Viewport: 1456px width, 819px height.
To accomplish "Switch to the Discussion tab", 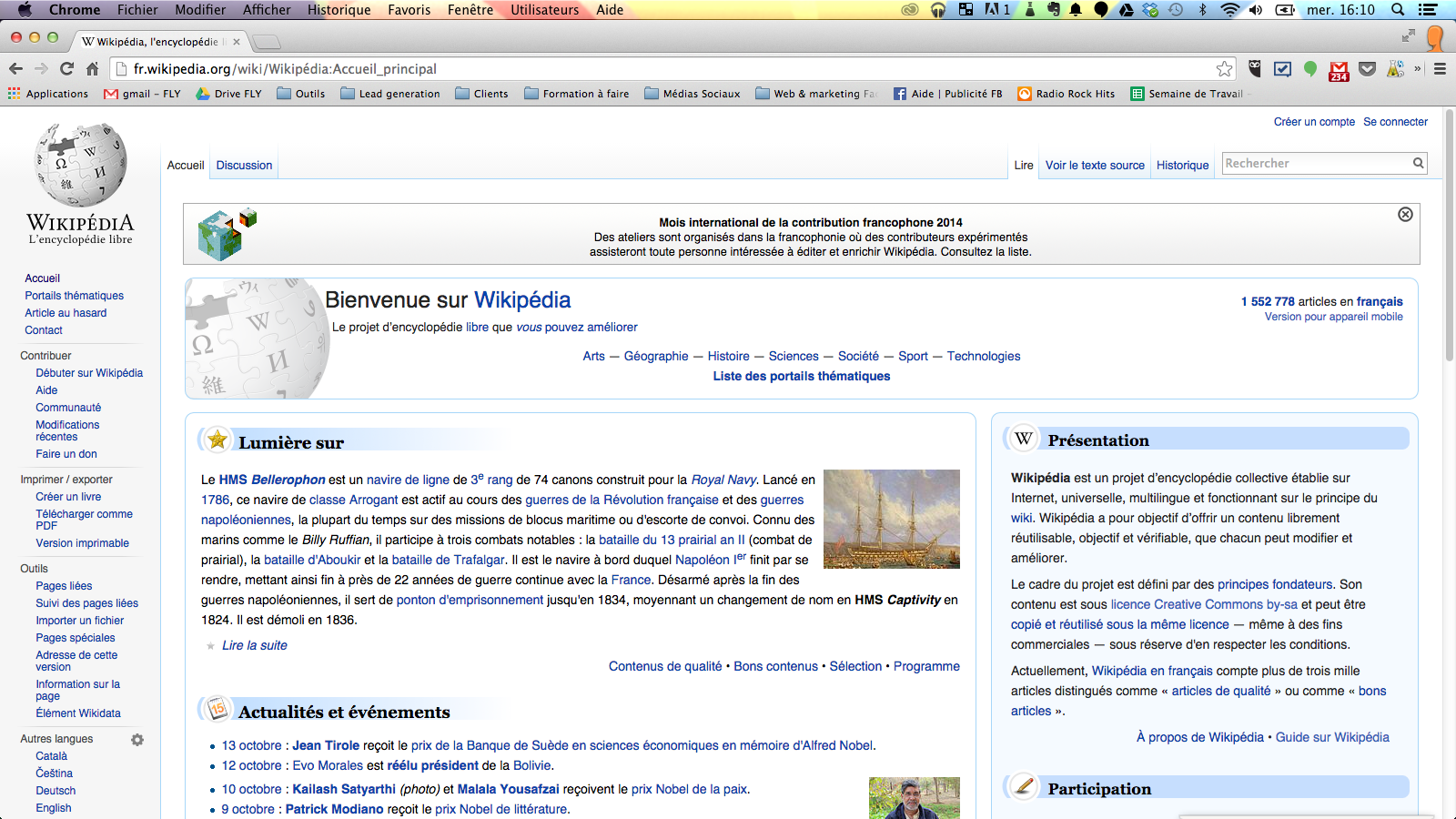I will tap(244, 166).
